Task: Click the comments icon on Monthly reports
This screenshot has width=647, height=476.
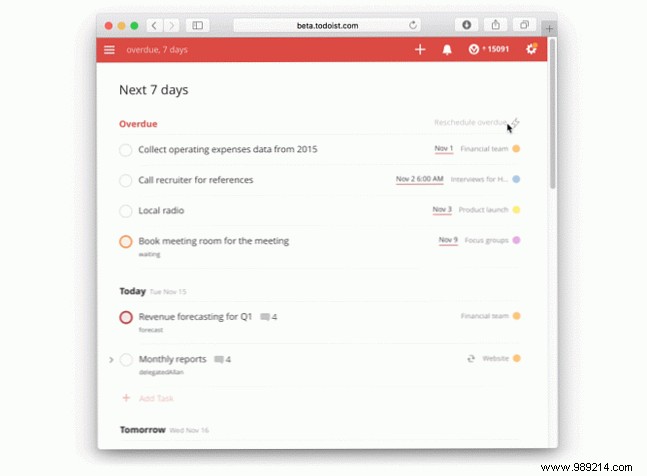Action: click(219, 359)
